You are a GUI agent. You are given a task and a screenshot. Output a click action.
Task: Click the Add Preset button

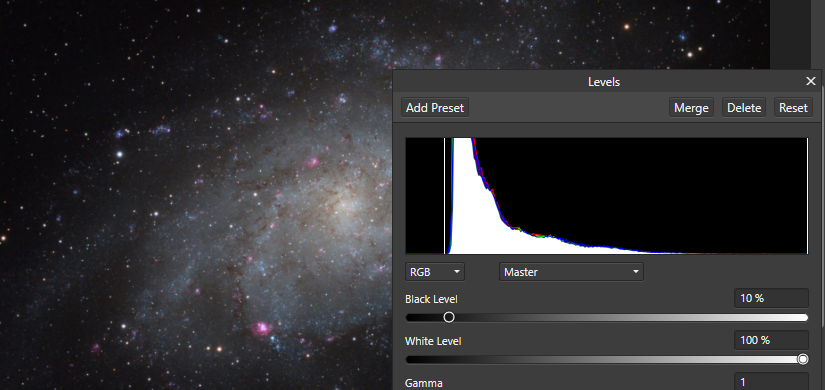[435, 107]
